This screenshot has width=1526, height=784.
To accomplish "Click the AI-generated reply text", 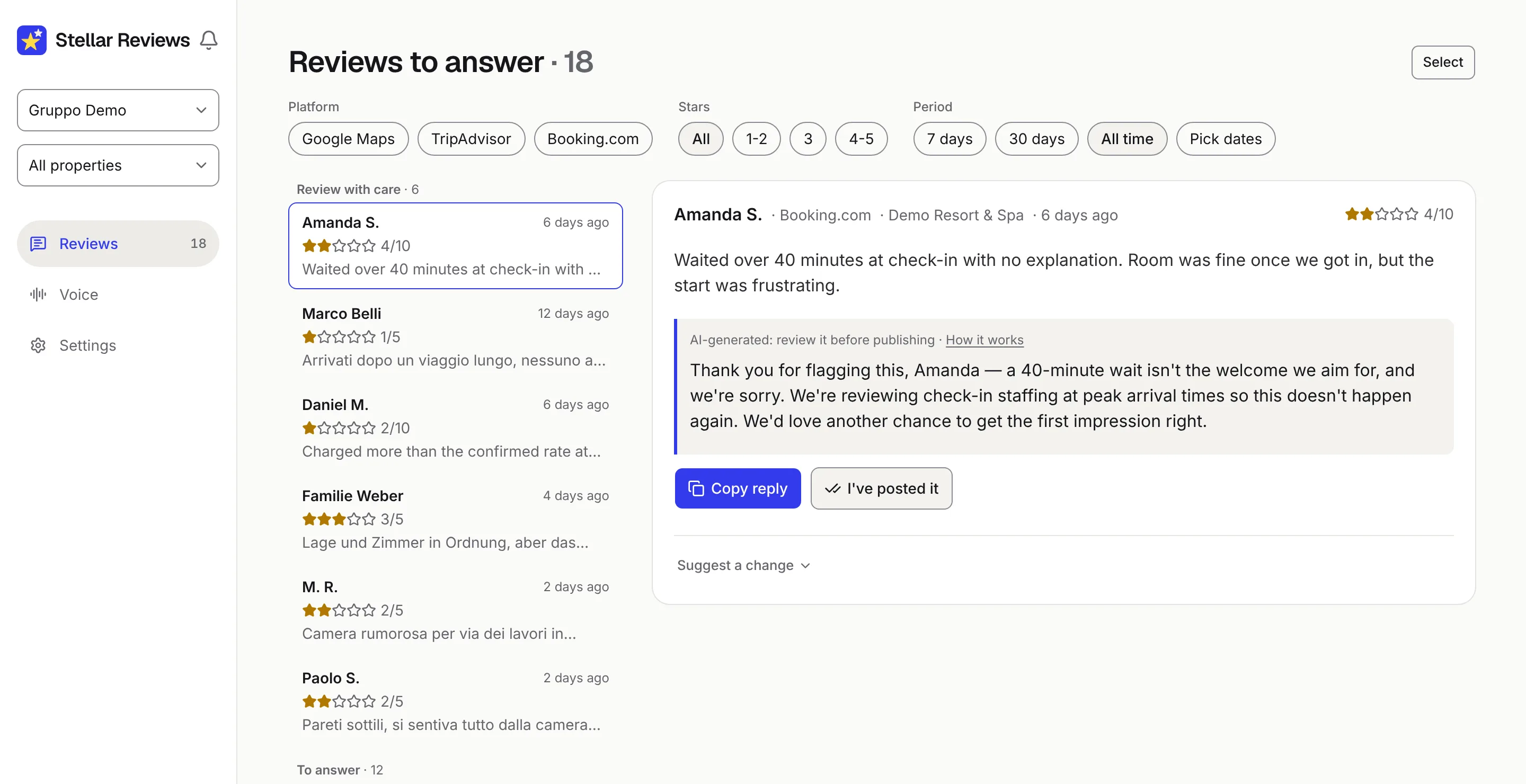I will click(1052, 396).
